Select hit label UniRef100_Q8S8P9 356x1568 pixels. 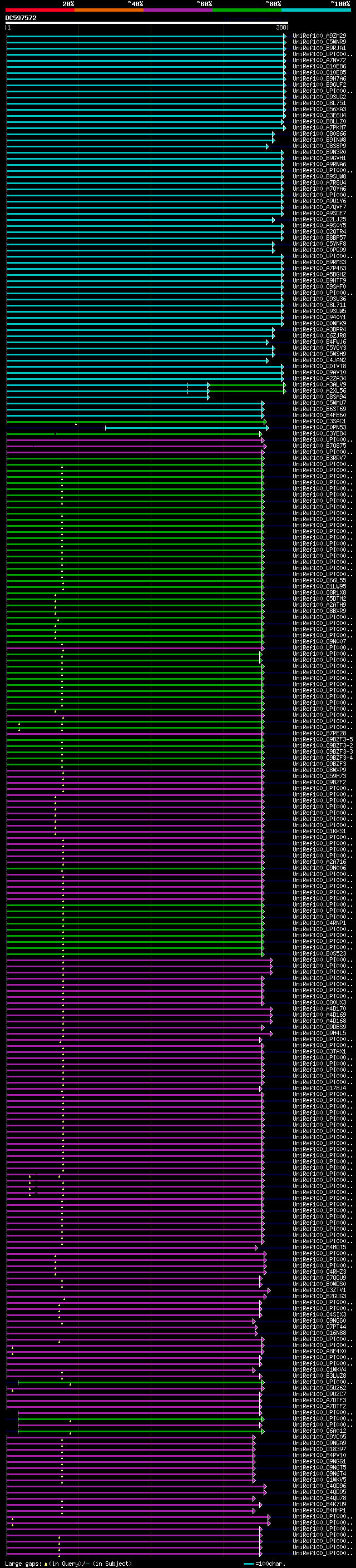pyautogui.click(x=319, y=146)
